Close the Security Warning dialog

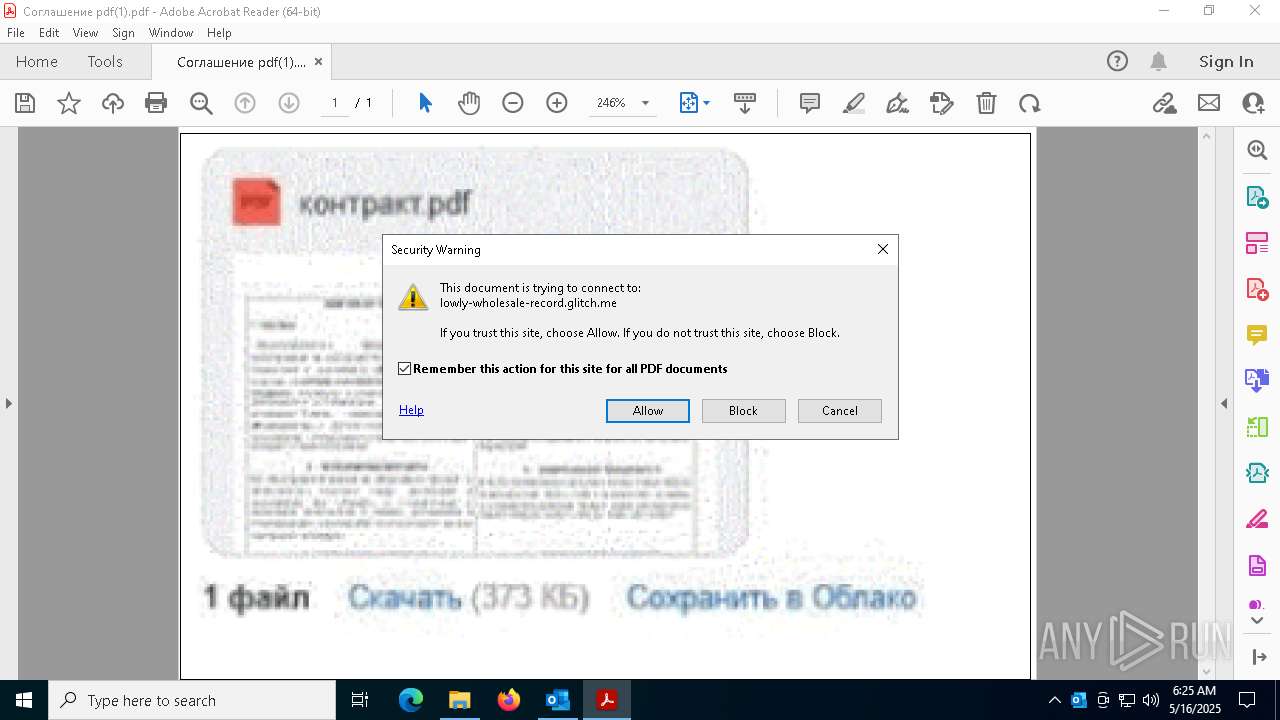[x=882, y=249]
